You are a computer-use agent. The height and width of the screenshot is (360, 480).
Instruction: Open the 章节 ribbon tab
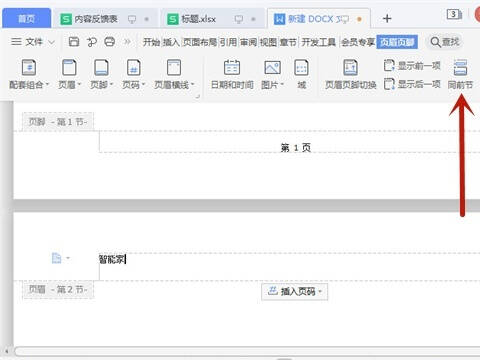click(x=288, y=42)
